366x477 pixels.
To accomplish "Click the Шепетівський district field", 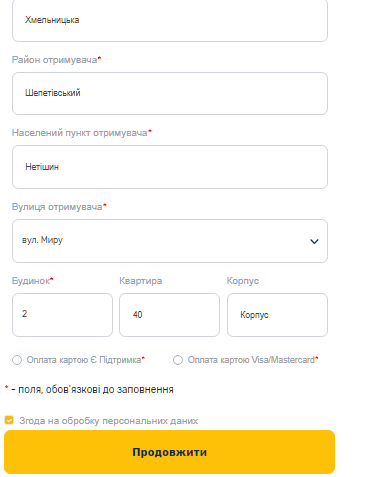I will point(170,94).
